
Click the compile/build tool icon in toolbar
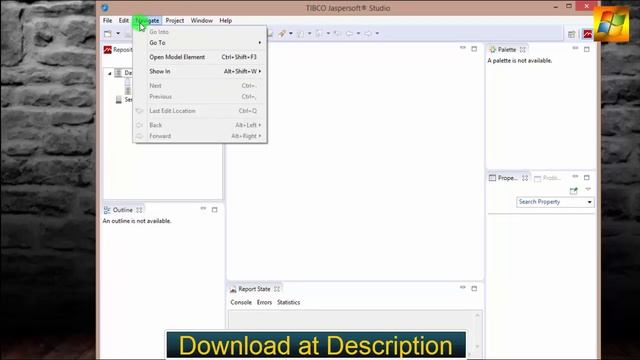click(x=282, y=34)
